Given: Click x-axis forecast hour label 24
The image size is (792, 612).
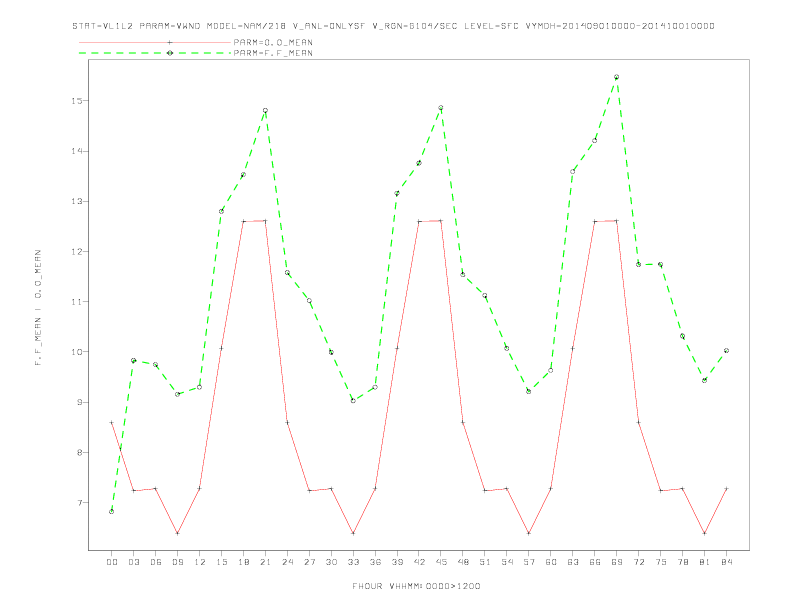Looking at the screenshot, I should point(287,562).
